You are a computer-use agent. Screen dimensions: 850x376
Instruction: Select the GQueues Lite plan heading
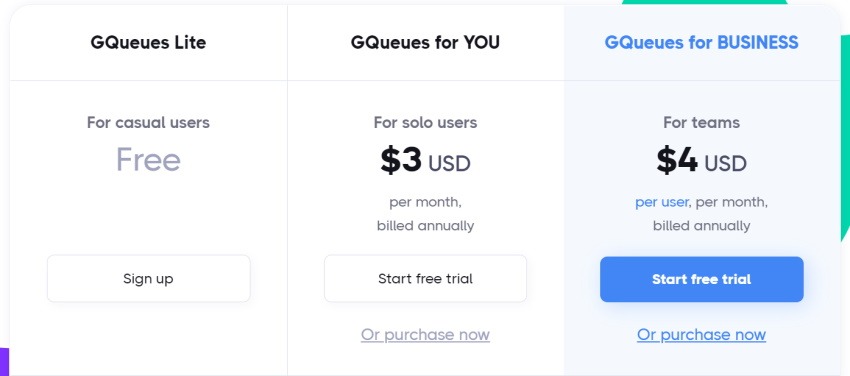148,42
